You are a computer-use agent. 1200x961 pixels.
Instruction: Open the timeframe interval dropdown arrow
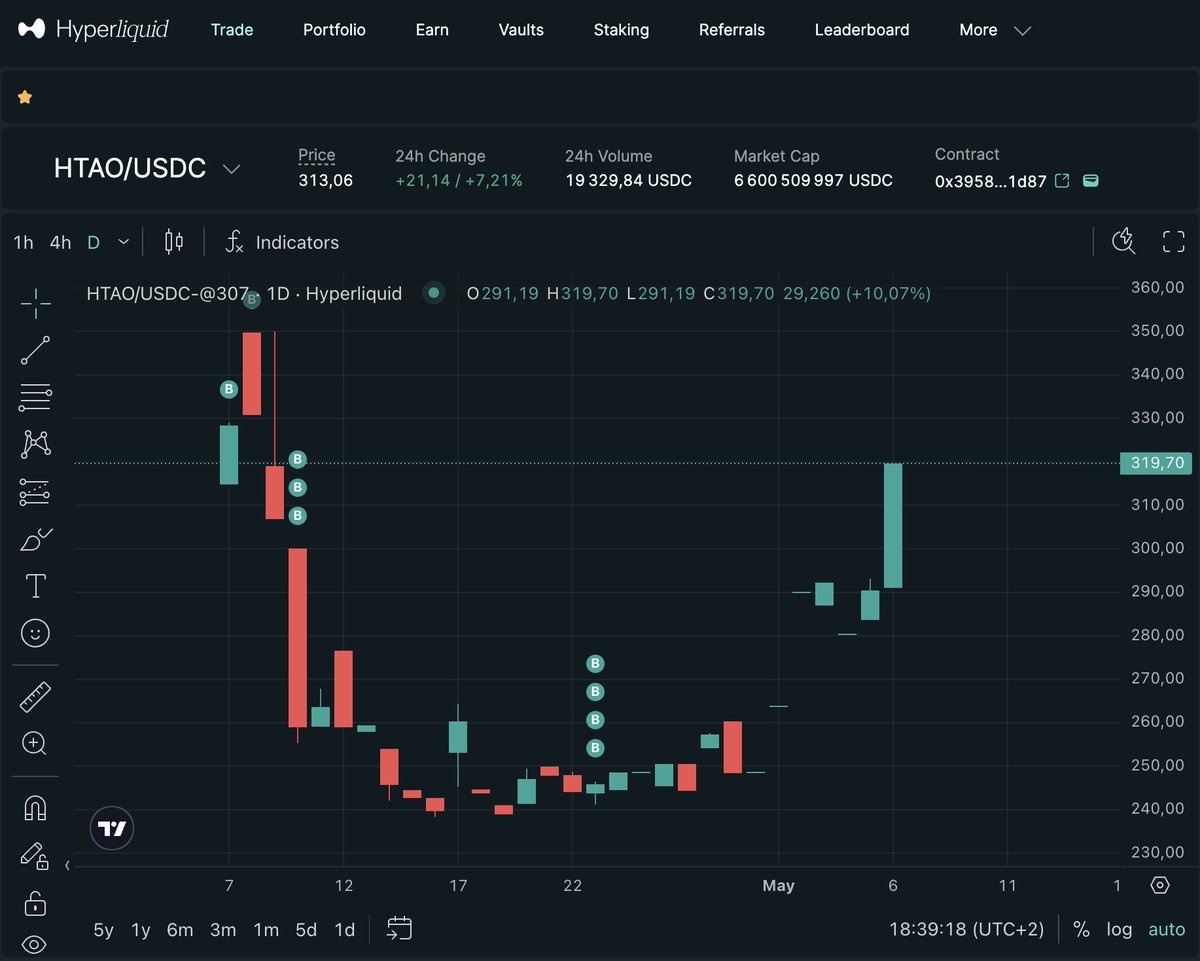tap(123, 242)
